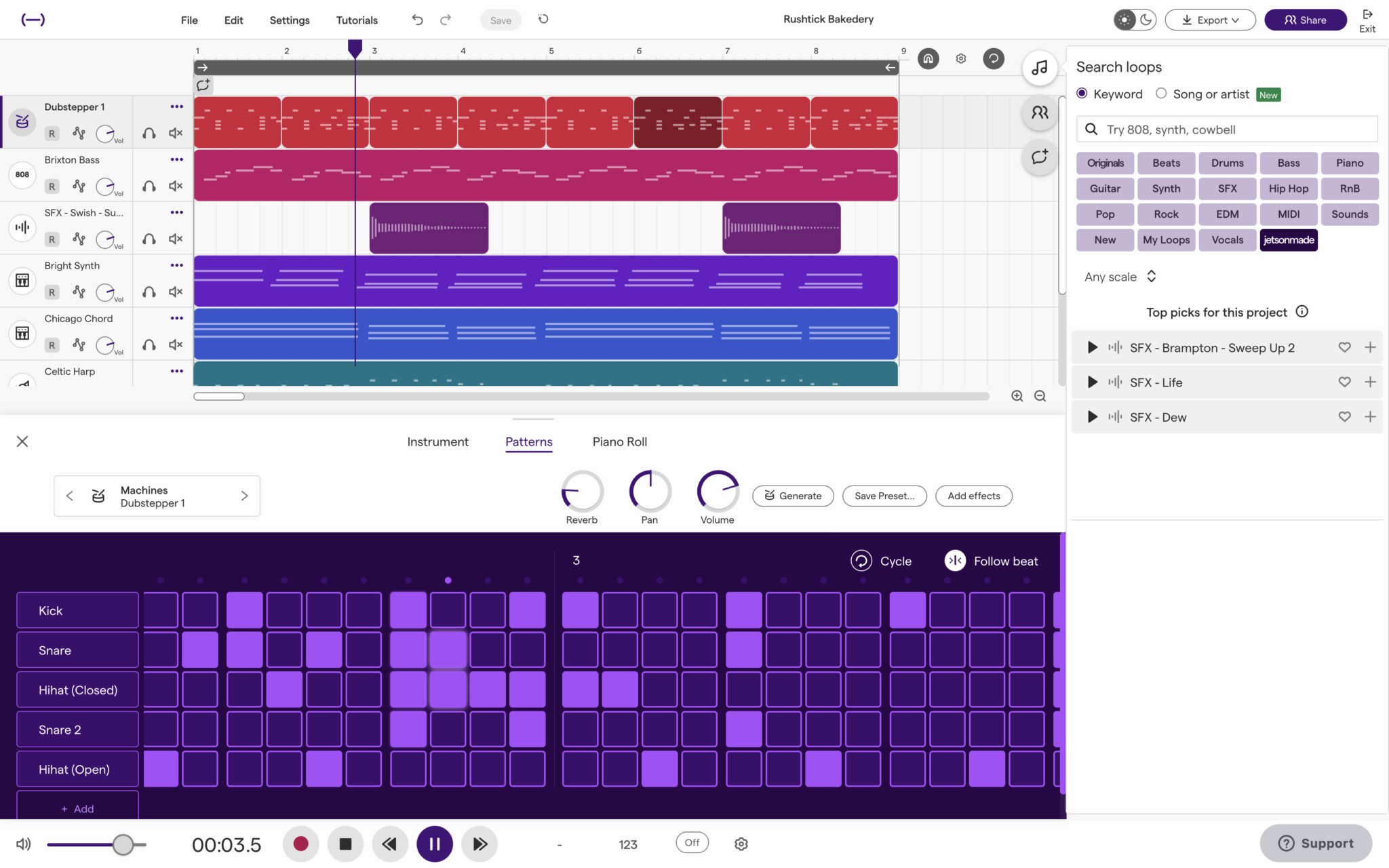Switch to the Piano Roll tab

tap(619, 441)
